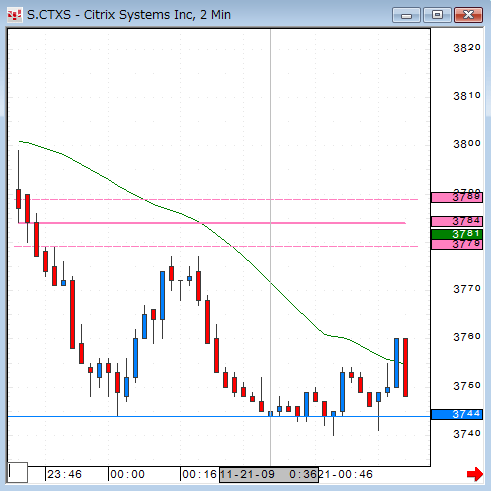Click the 00:00 time axis label
Screen dimensions: 491x491
(x=128, y=474)
